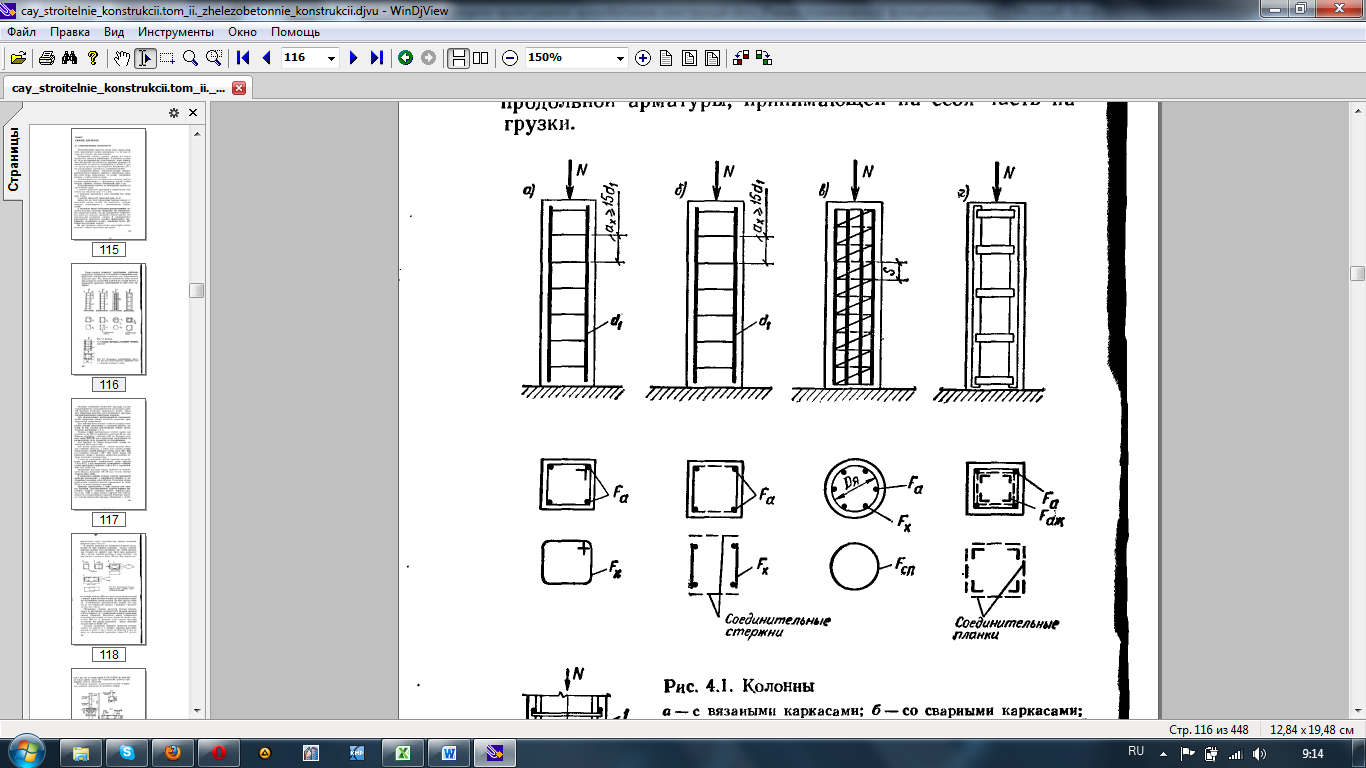The width and height of the screenshot is (1366, 768).
Task: Open Excel from the taskbar
Action: tap(403, 752)
